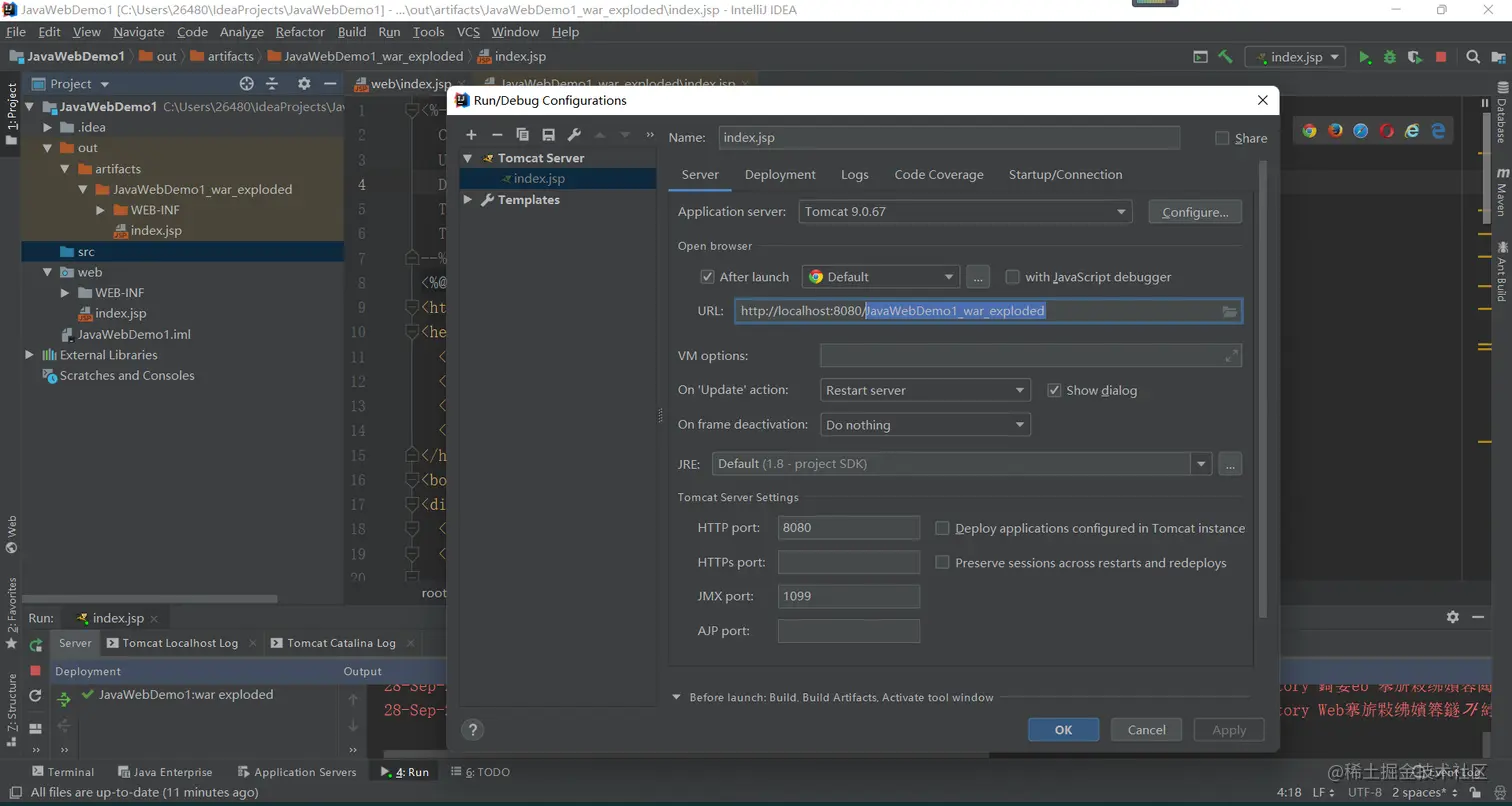Click the Save Configuration disk icon

[548, 135]
